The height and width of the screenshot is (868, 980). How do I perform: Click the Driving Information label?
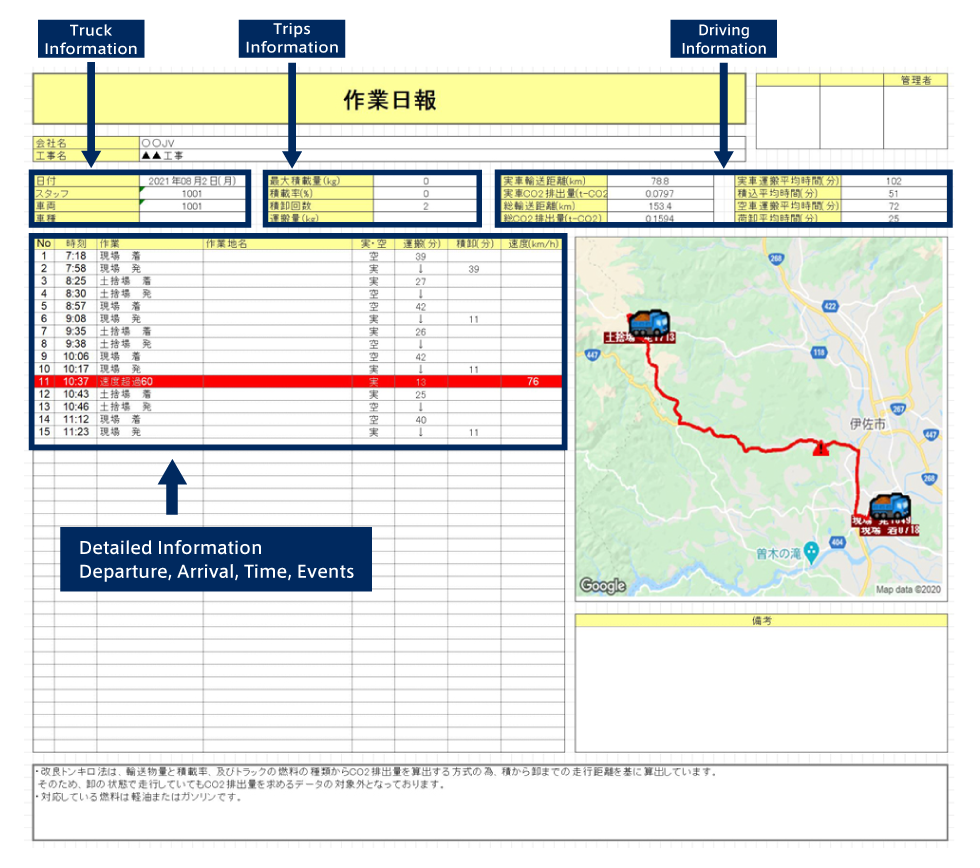point(724,39)
